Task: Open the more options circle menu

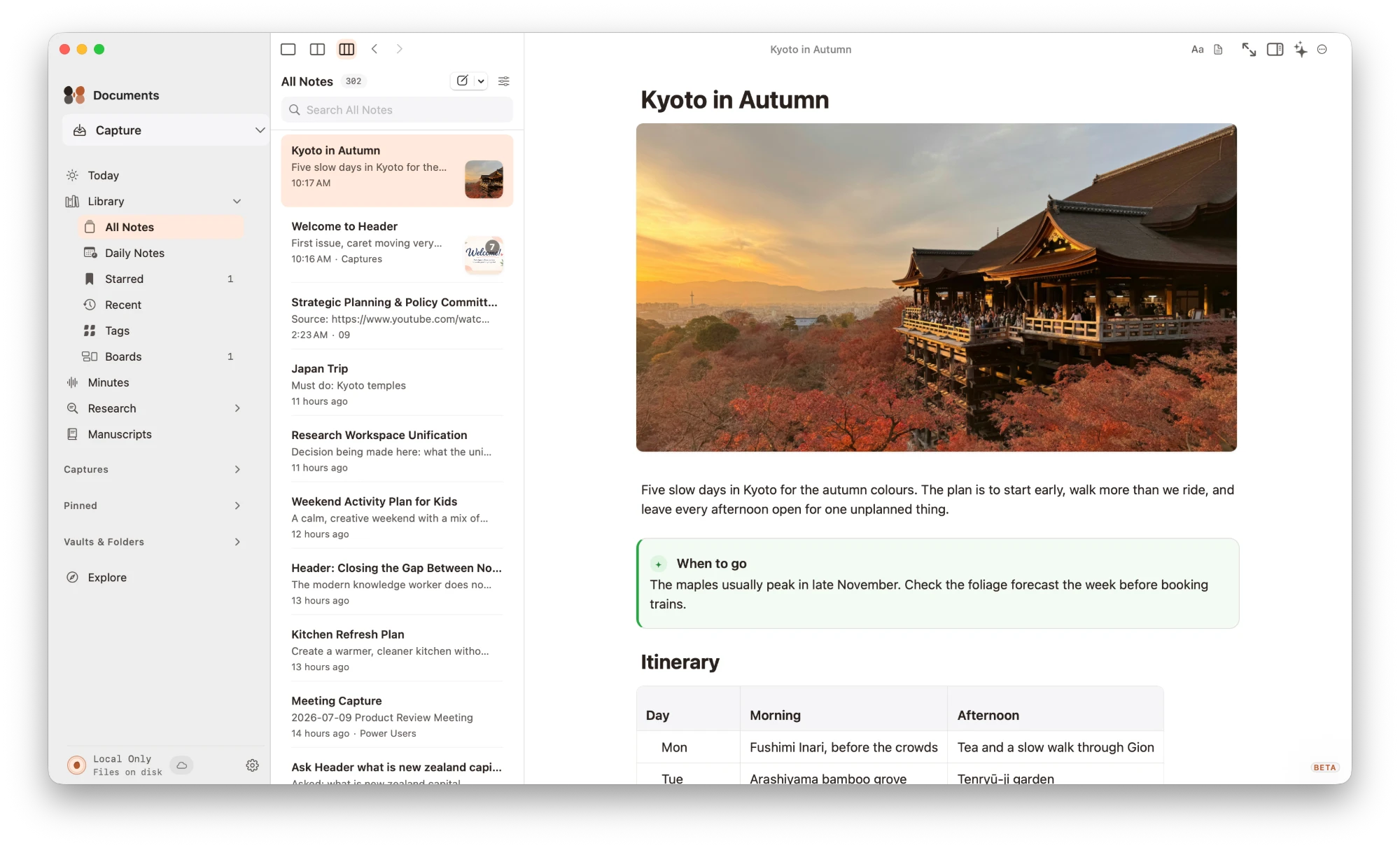Action: click(1322, 50)
